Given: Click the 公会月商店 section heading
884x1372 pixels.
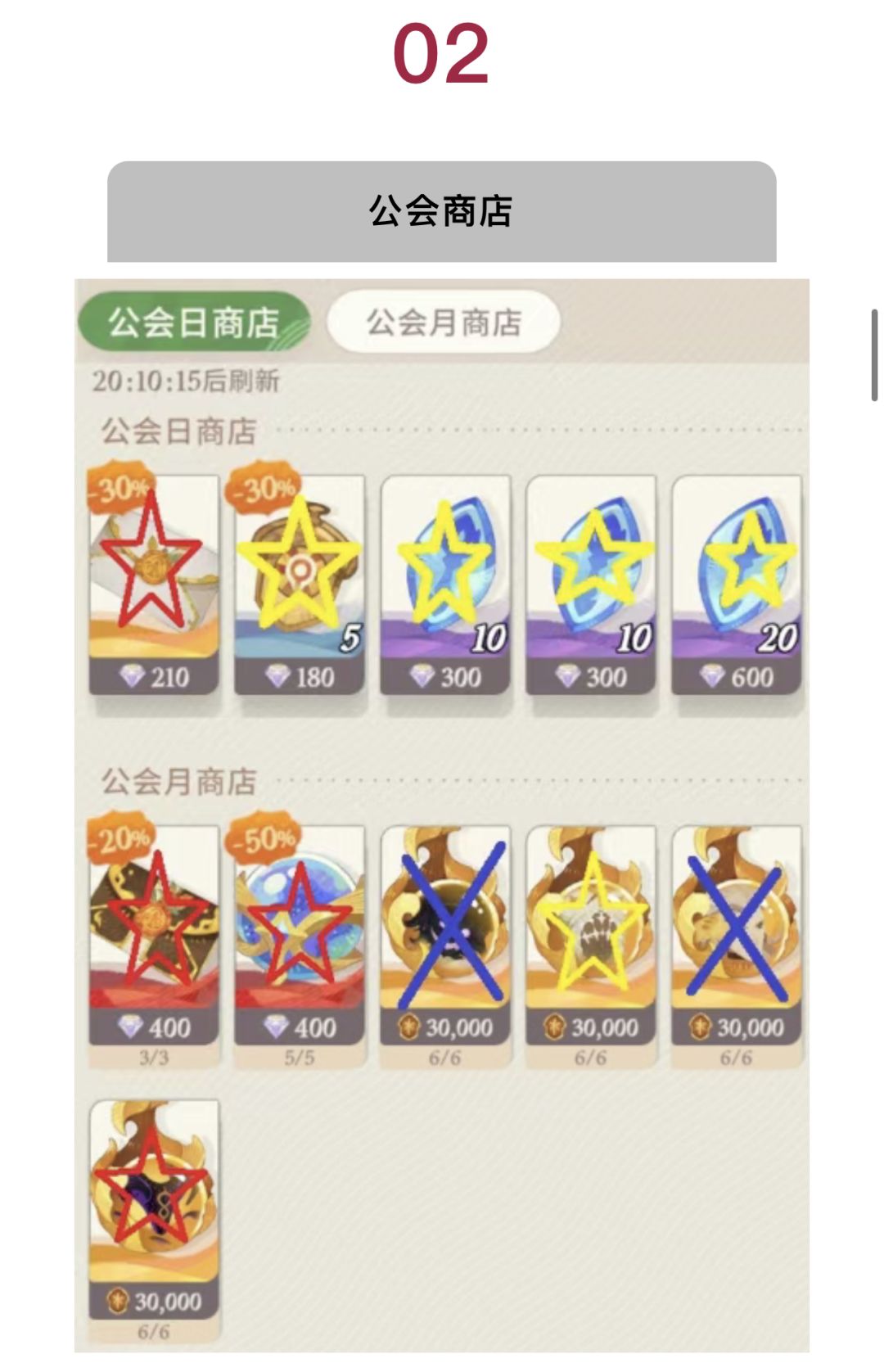Looking at the screenshot, I should pyautogui.click(x=179, y=782).
